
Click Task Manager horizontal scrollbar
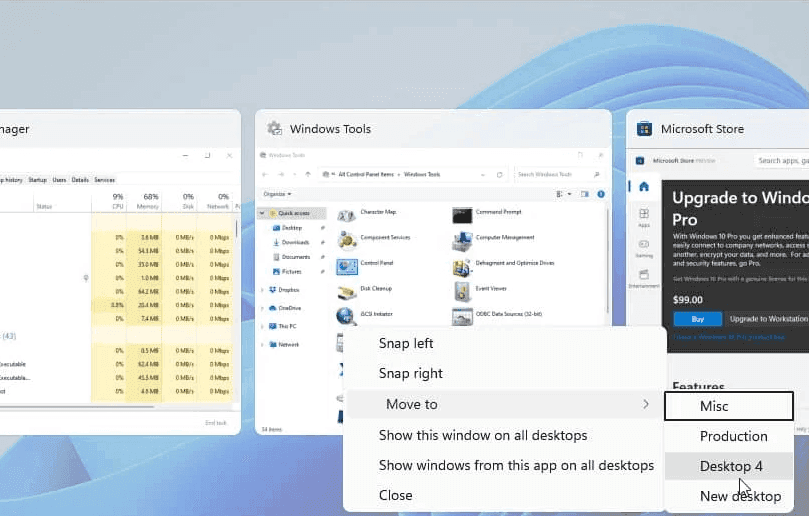[77, 407]
